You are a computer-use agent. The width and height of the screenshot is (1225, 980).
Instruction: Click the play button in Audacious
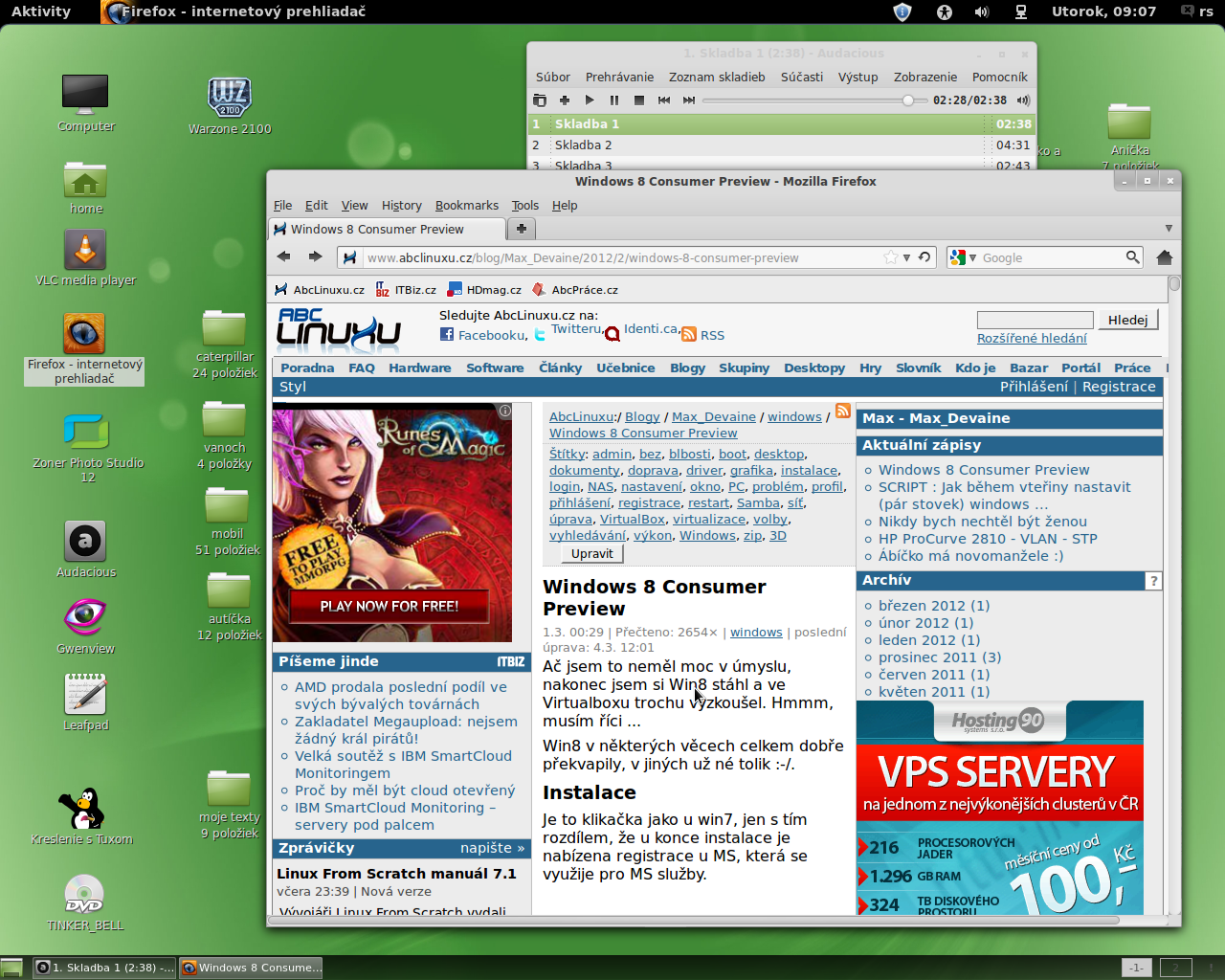(x=590, y=100)
